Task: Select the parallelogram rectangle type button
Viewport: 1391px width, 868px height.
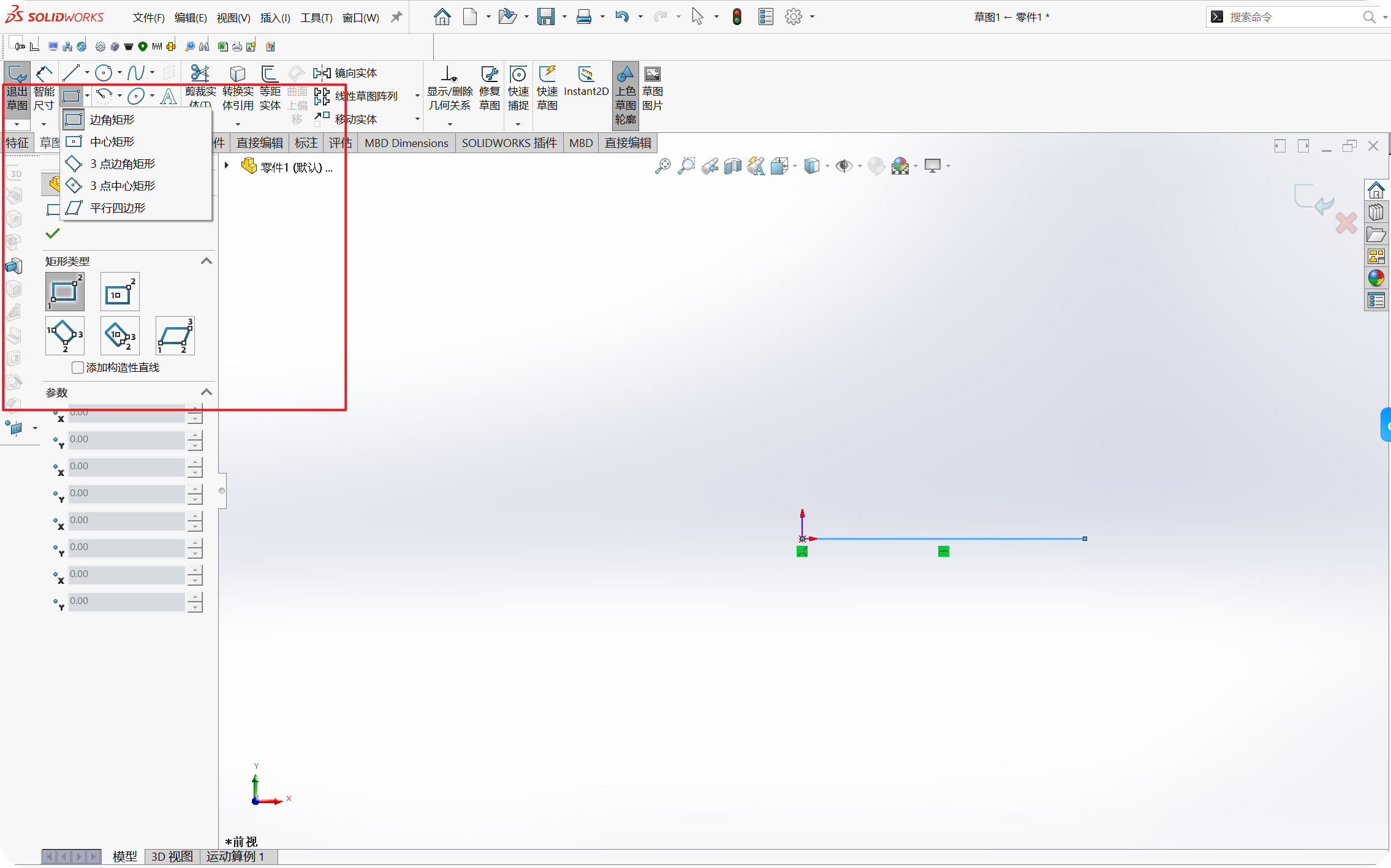Action: coord(175,336)
